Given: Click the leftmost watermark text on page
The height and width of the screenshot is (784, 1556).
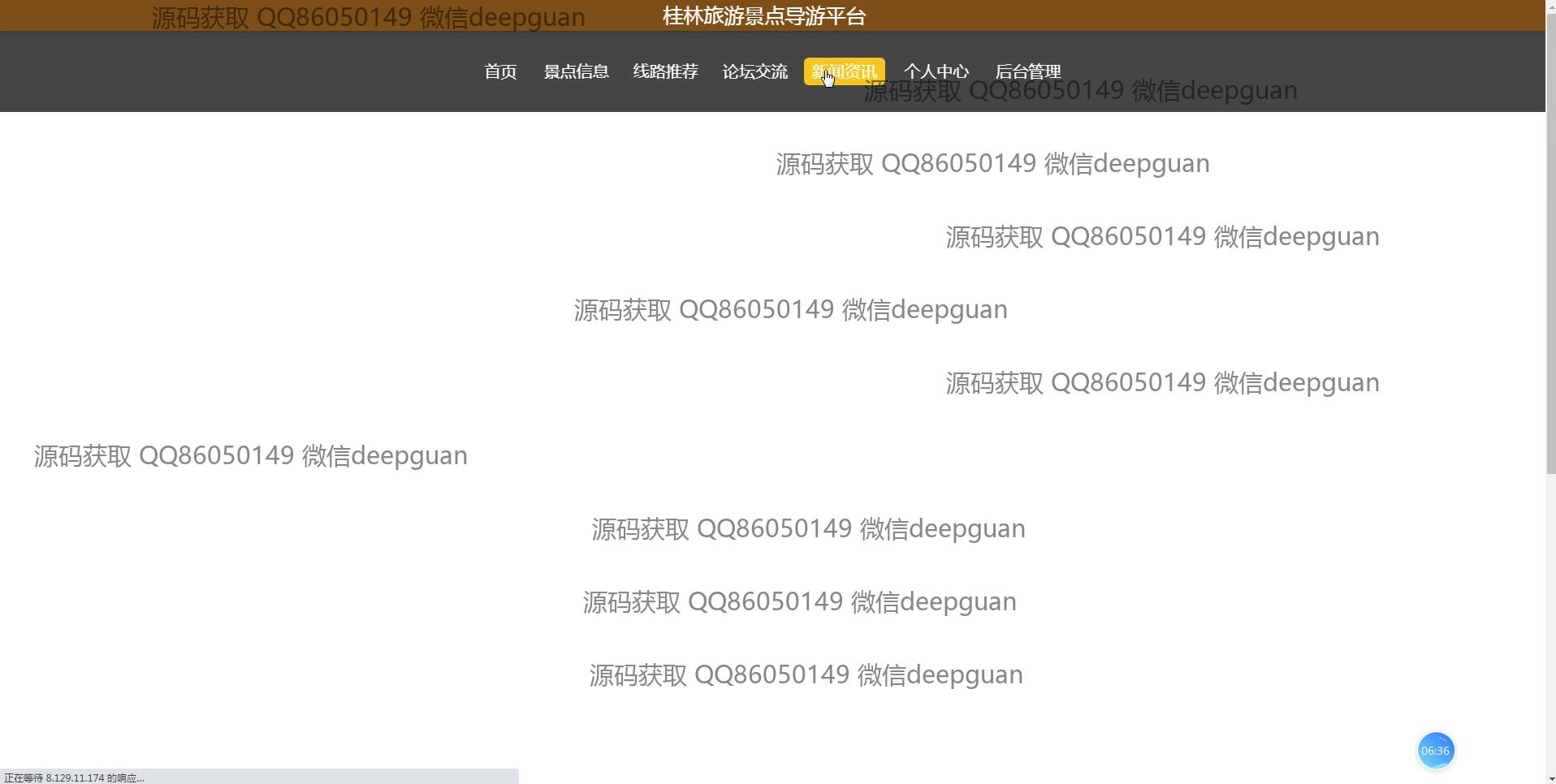Looking at the screenshot, I should click(250, 456).
